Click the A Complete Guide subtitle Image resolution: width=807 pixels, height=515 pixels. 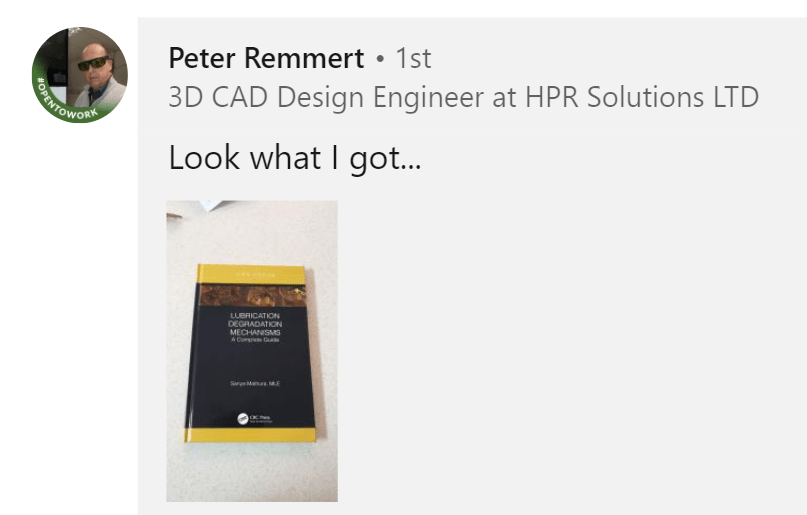coord(255,340)
